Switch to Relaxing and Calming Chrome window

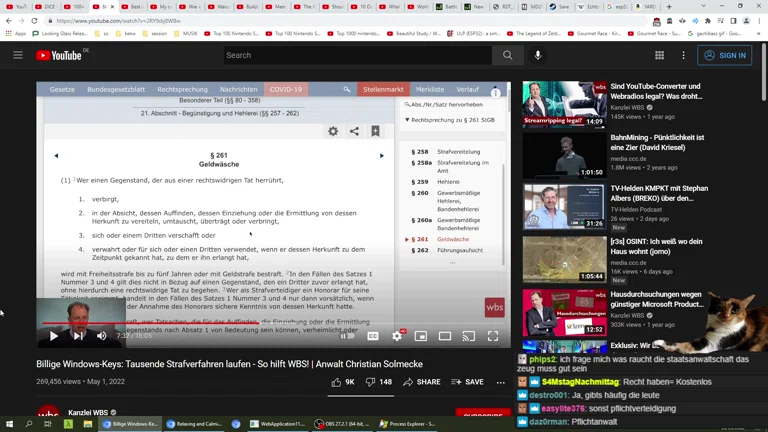click(x=194, y=424)
